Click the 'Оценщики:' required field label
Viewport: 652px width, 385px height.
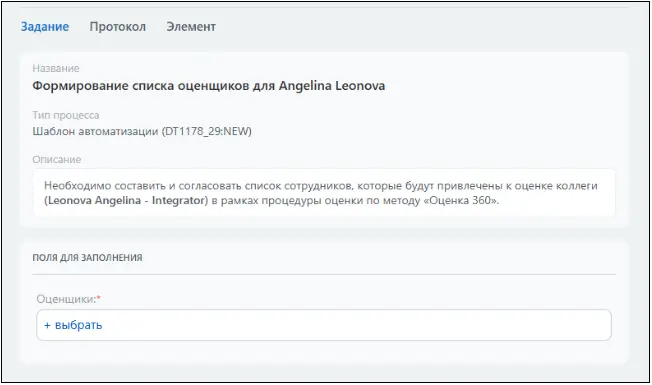click(x=69, y=299)
